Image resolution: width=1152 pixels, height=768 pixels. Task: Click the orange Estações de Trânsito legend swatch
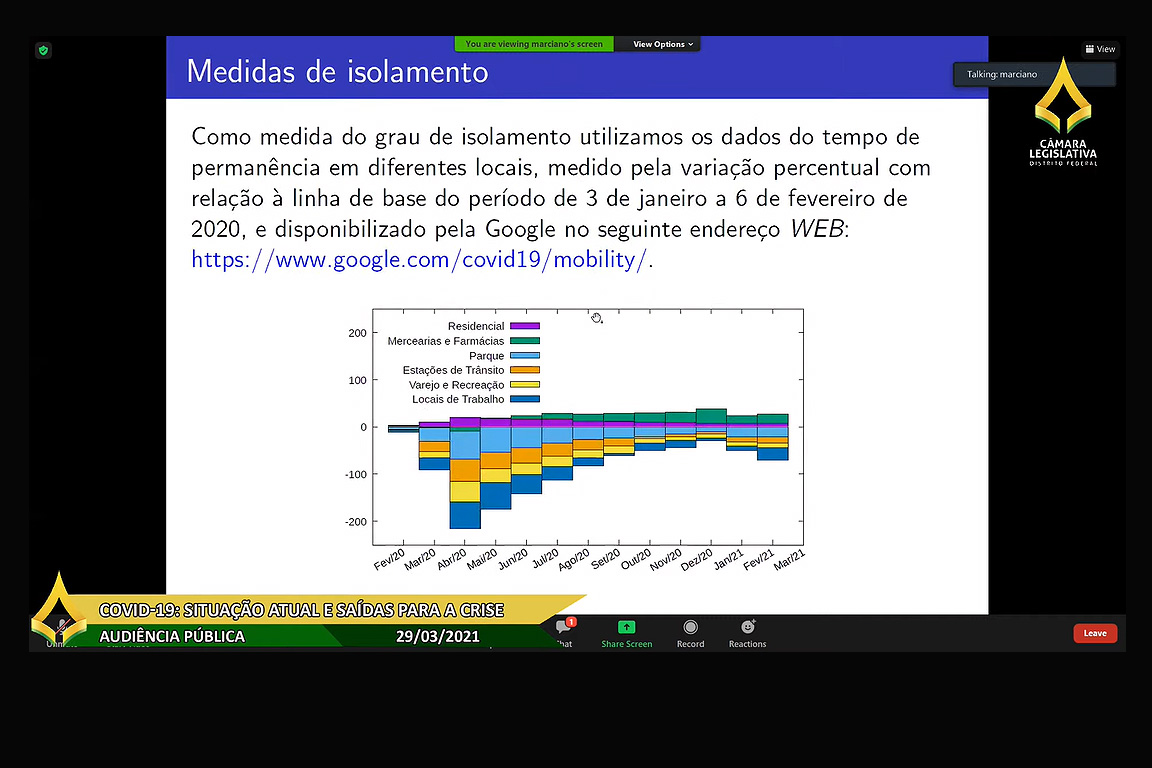click(x=525, y=370)
